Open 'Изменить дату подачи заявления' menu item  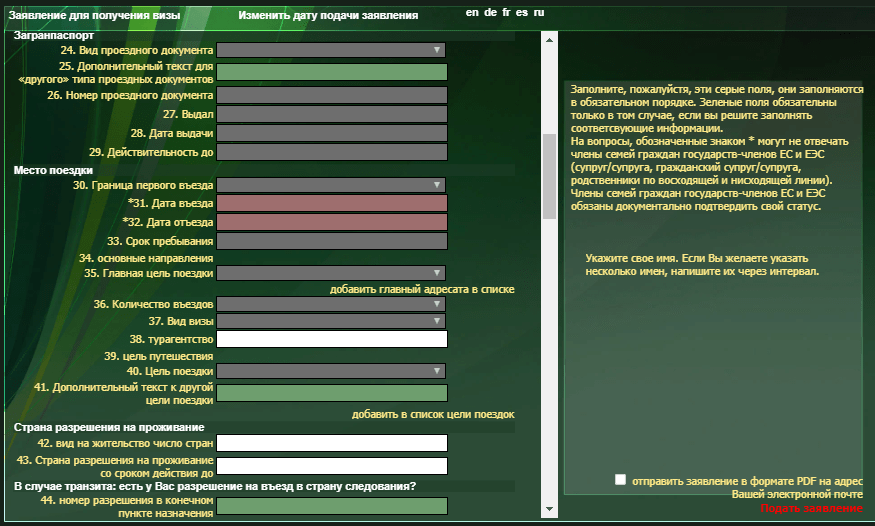tap(328, 16)
